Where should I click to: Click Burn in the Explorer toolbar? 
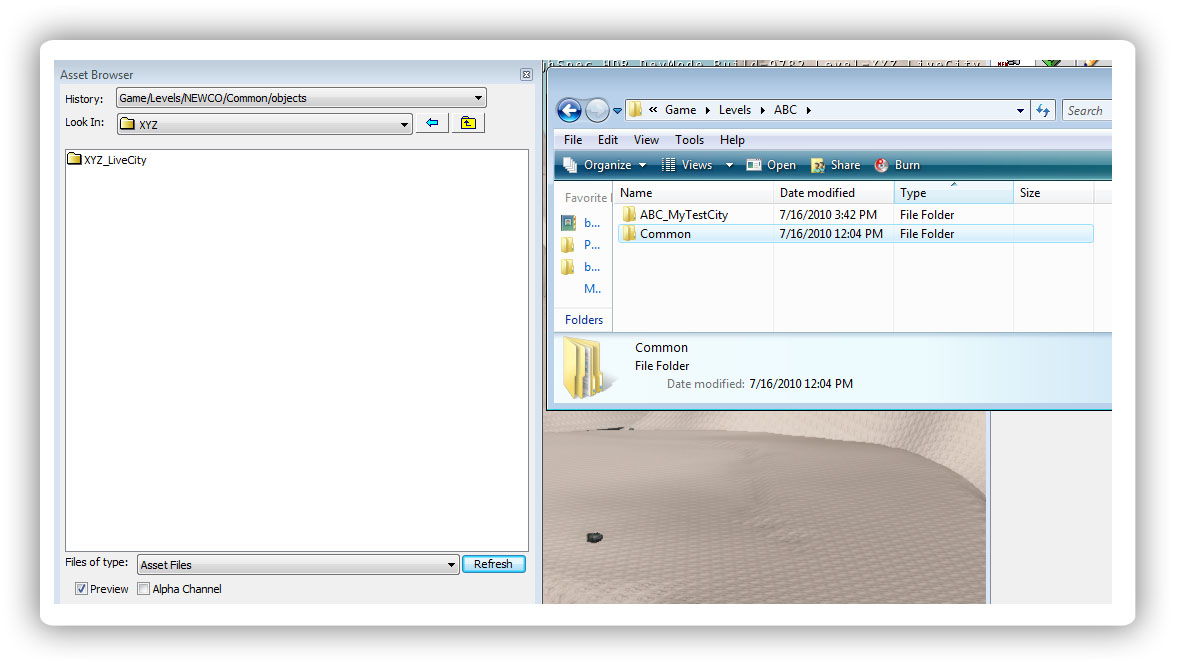click(897, 165)
